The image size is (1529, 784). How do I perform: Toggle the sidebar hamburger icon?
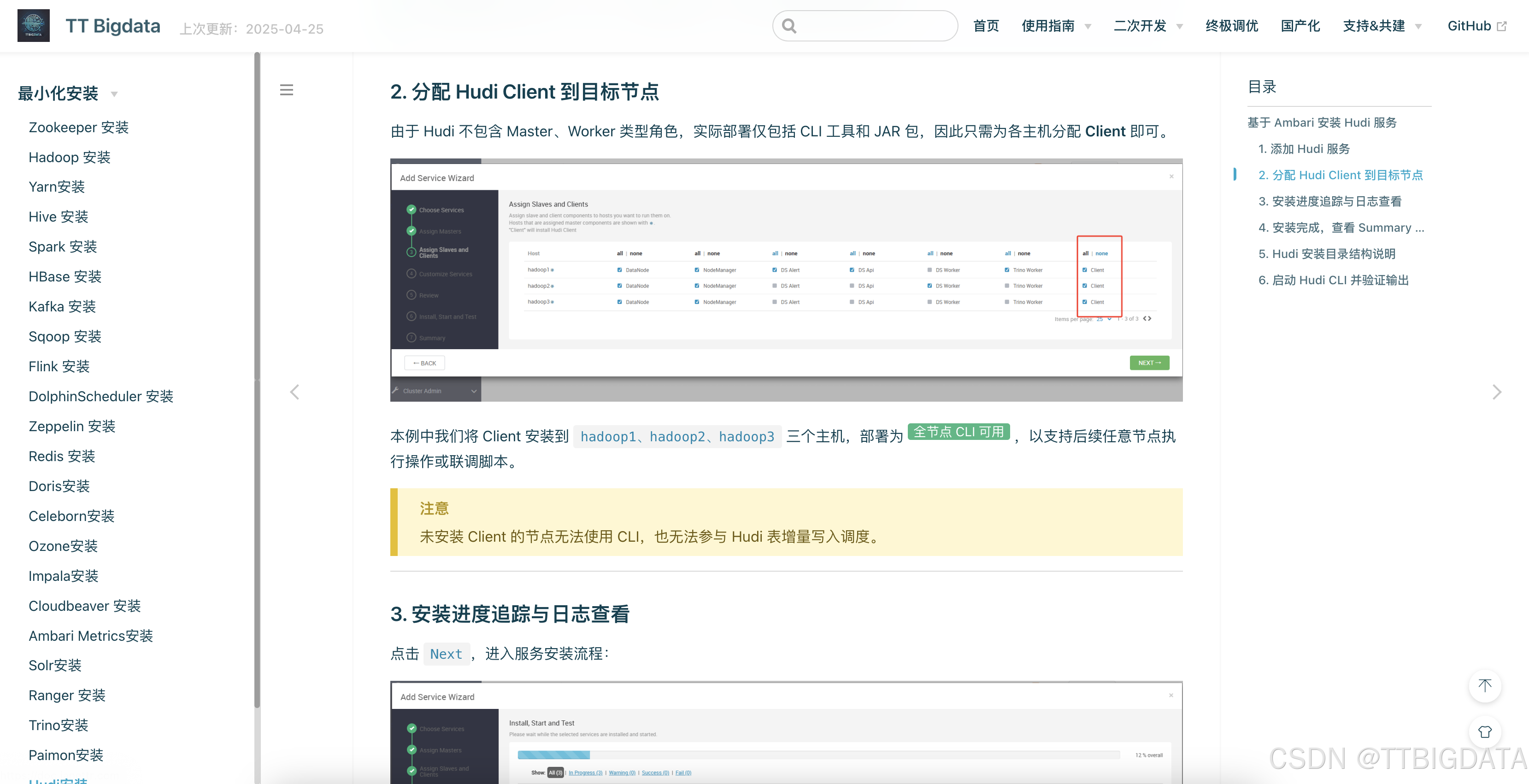[287, 90]
